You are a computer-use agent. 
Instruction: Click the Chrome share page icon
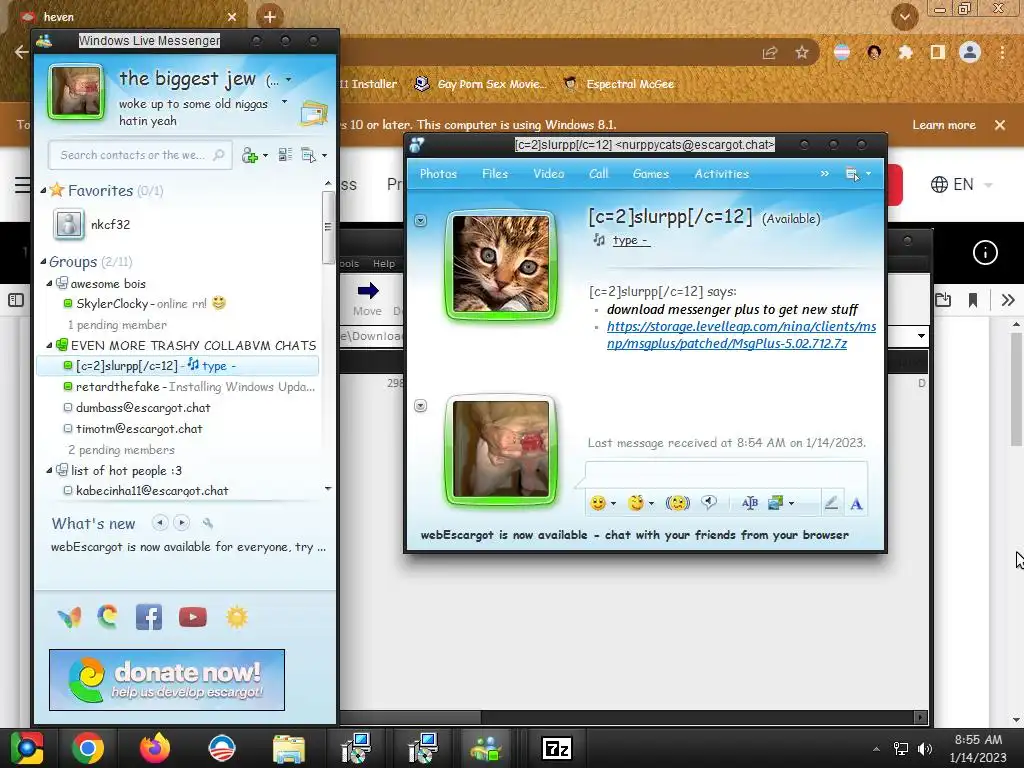(x=770, y=53)
